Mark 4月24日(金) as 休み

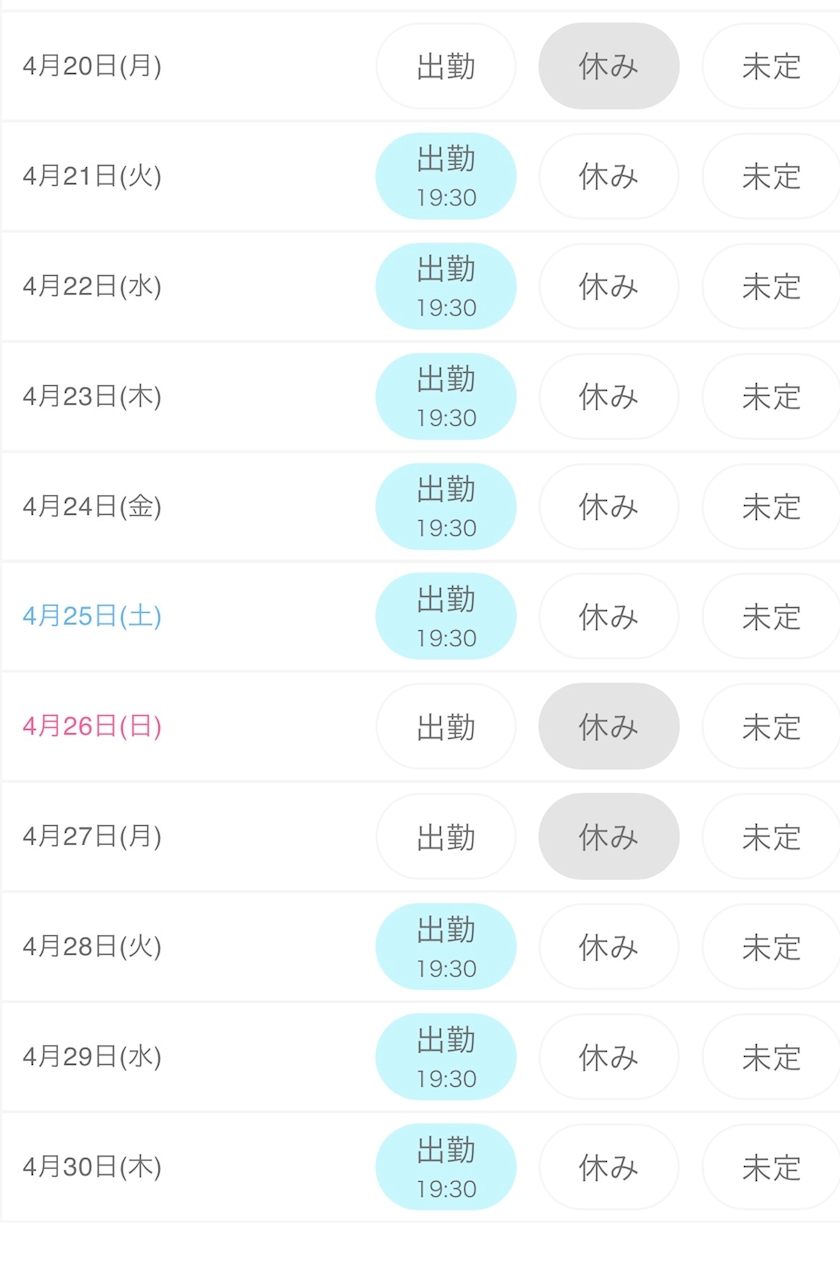pos(608,506)
